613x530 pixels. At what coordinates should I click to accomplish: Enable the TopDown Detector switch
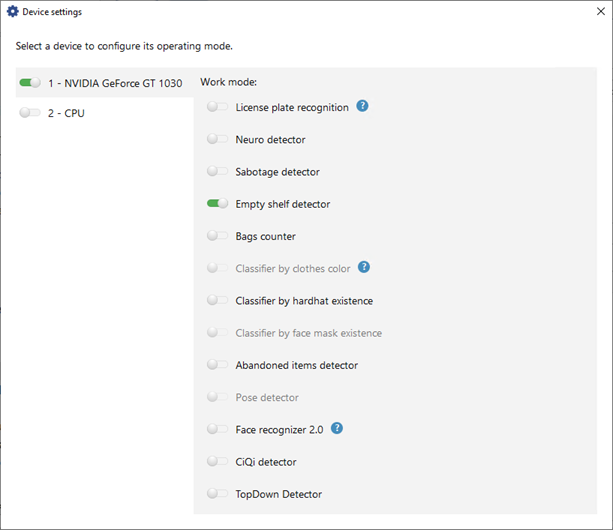[217, 493]
